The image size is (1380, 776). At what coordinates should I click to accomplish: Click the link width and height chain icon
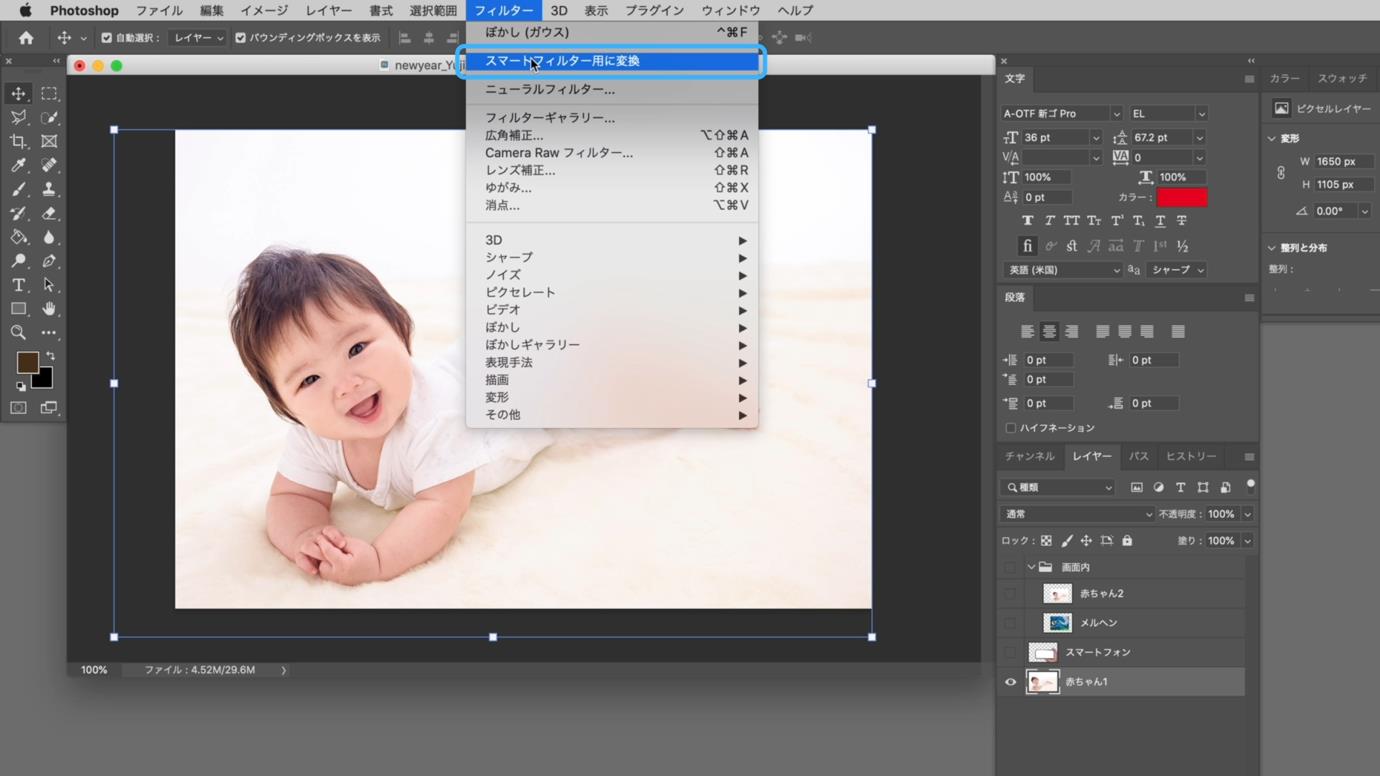point(1281,173)
